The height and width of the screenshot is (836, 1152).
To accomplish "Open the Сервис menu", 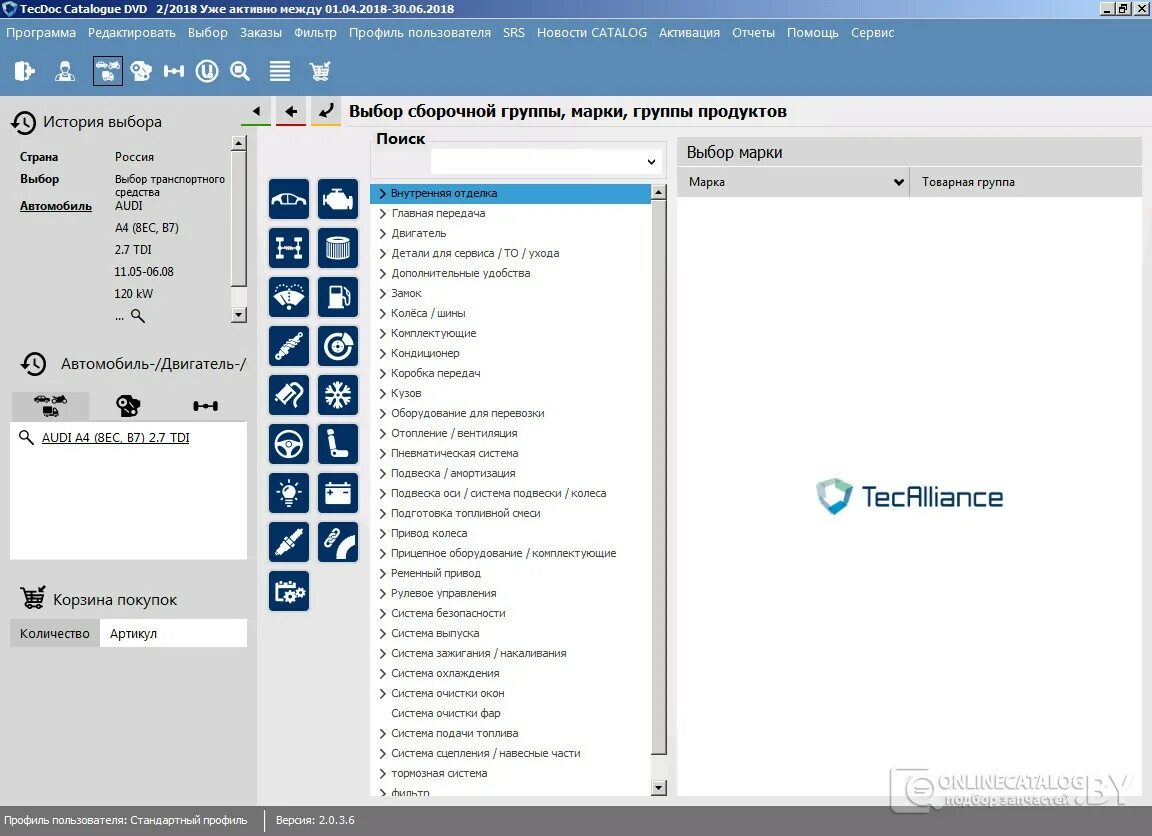I will [x=872, y=32].
